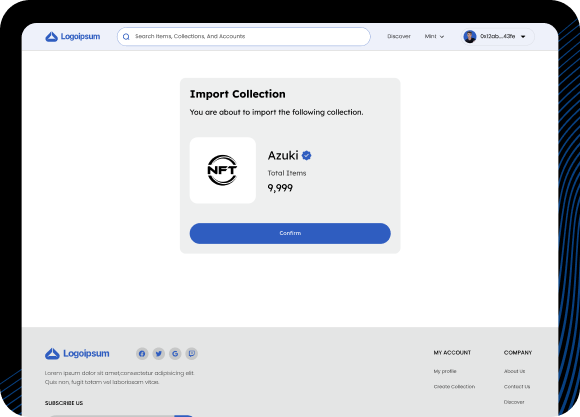Visit the About Us footer link

514,371
